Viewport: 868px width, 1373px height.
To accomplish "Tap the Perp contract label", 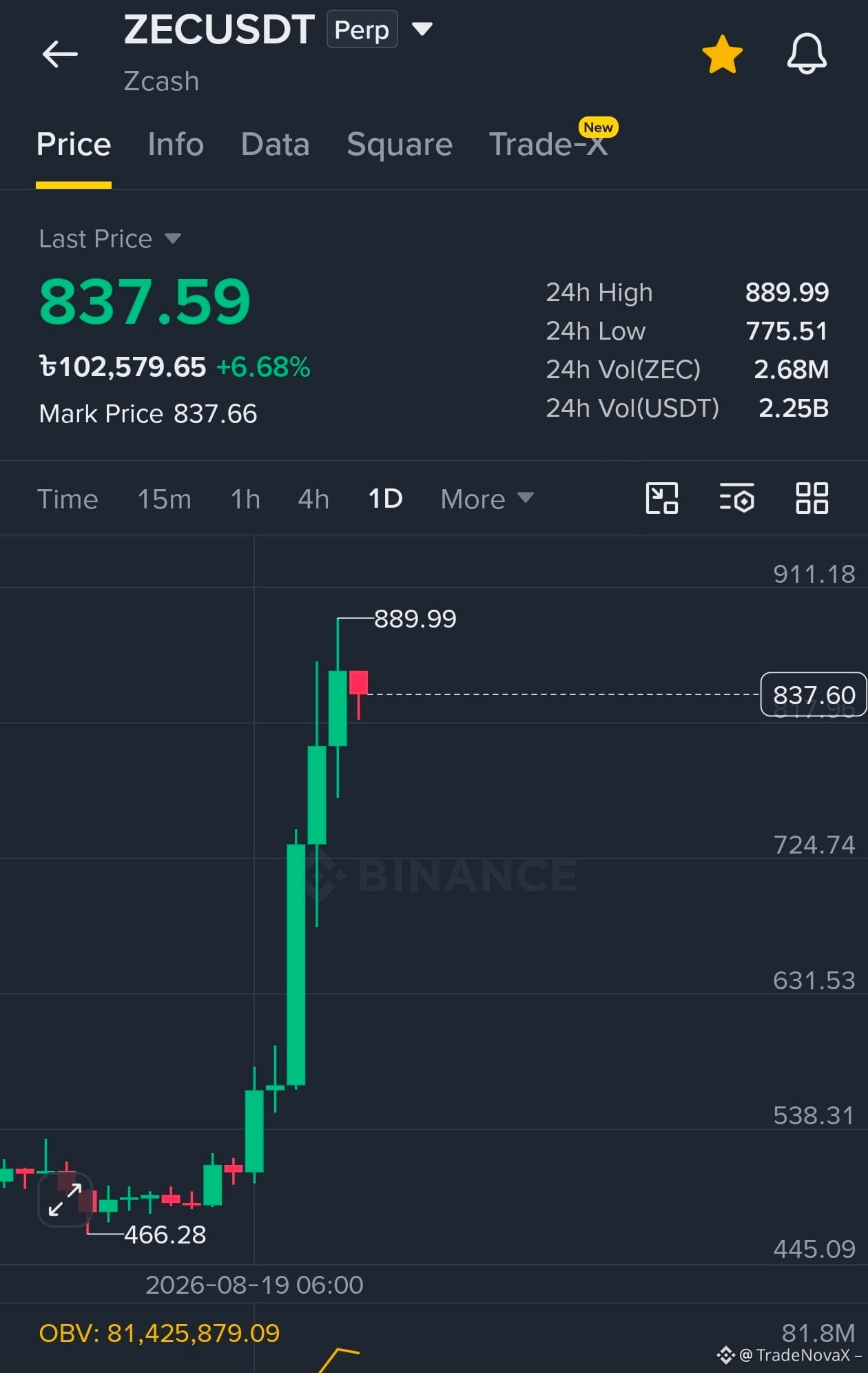I will (362, 30).
